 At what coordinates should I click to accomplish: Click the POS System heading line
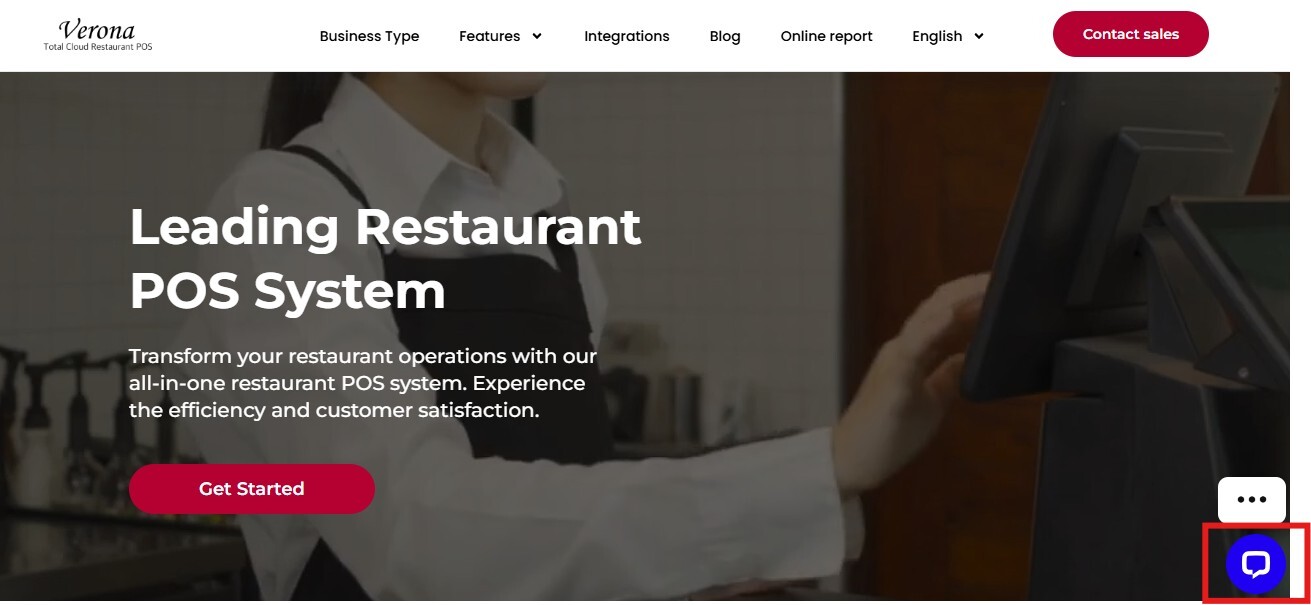tap(287, 291)
